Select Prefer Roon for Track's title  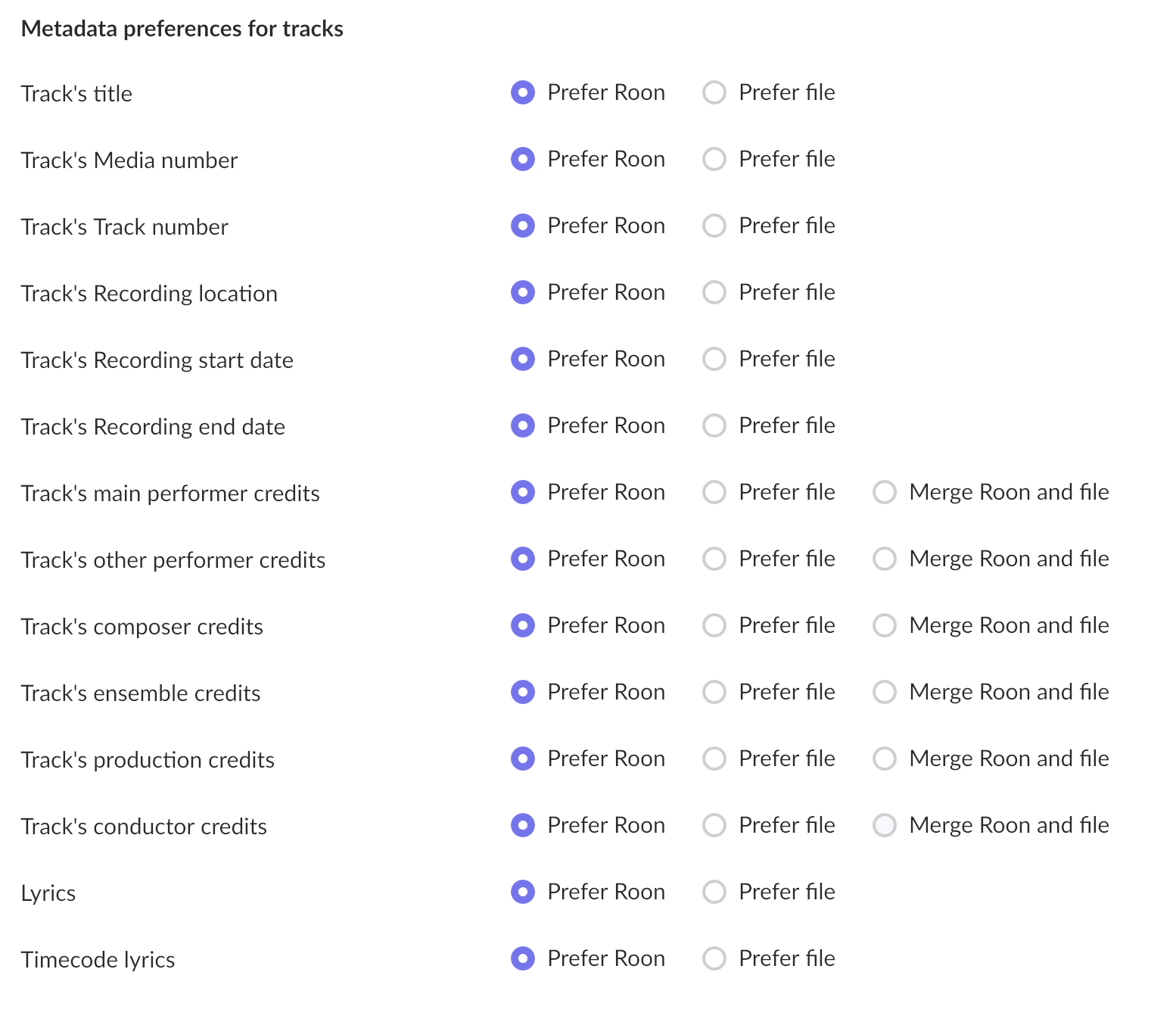(523, 92)
